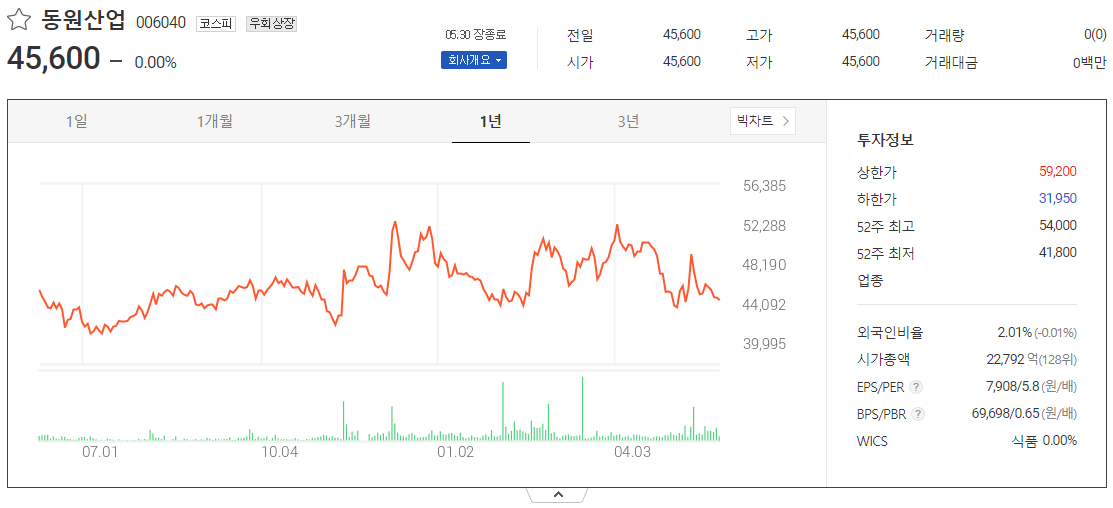Click the 고가 label
Screen dimensions: 1113x508
click(x=760, y=35)
